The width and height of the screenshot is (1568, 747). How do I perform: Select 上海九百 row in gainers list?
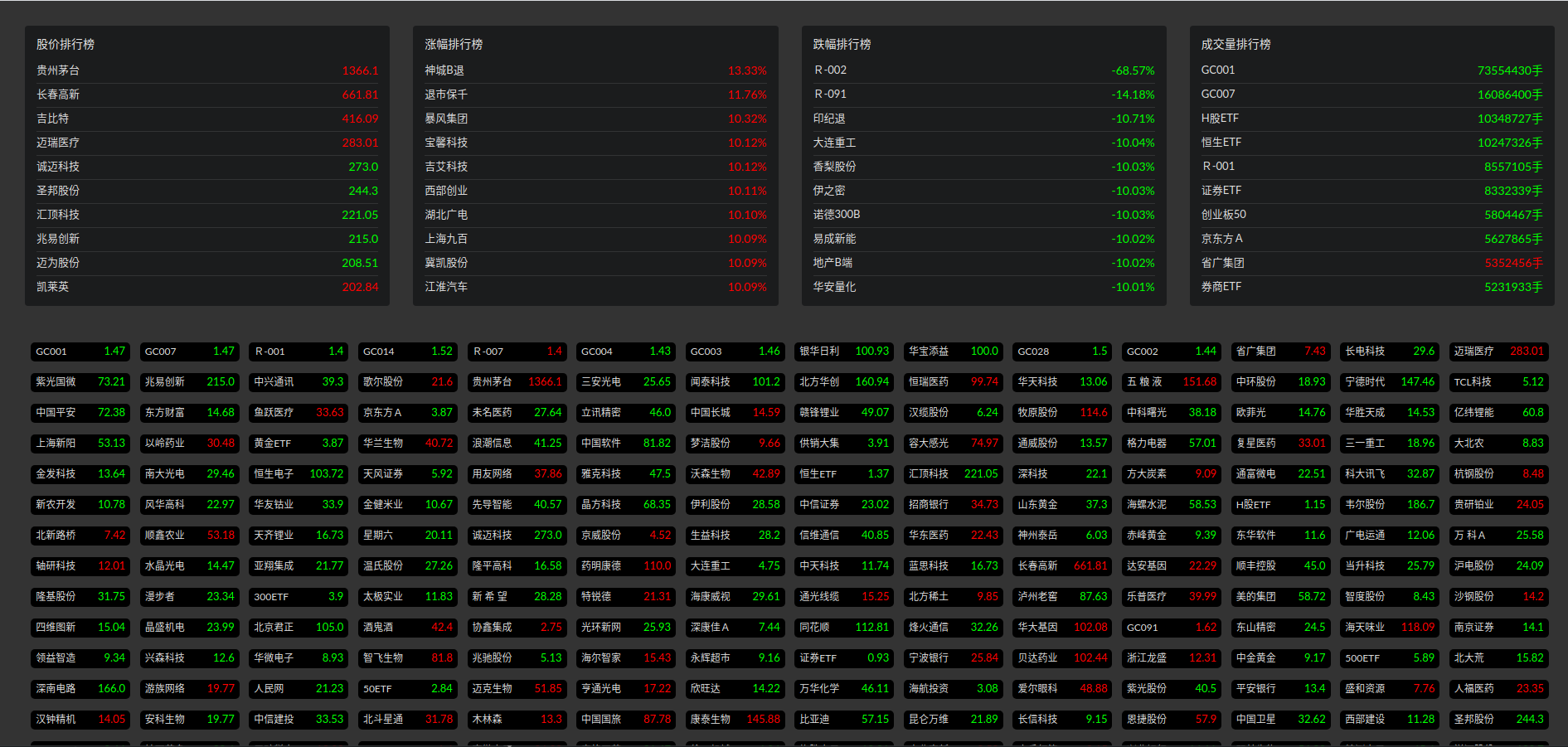(x=595, y=239)
